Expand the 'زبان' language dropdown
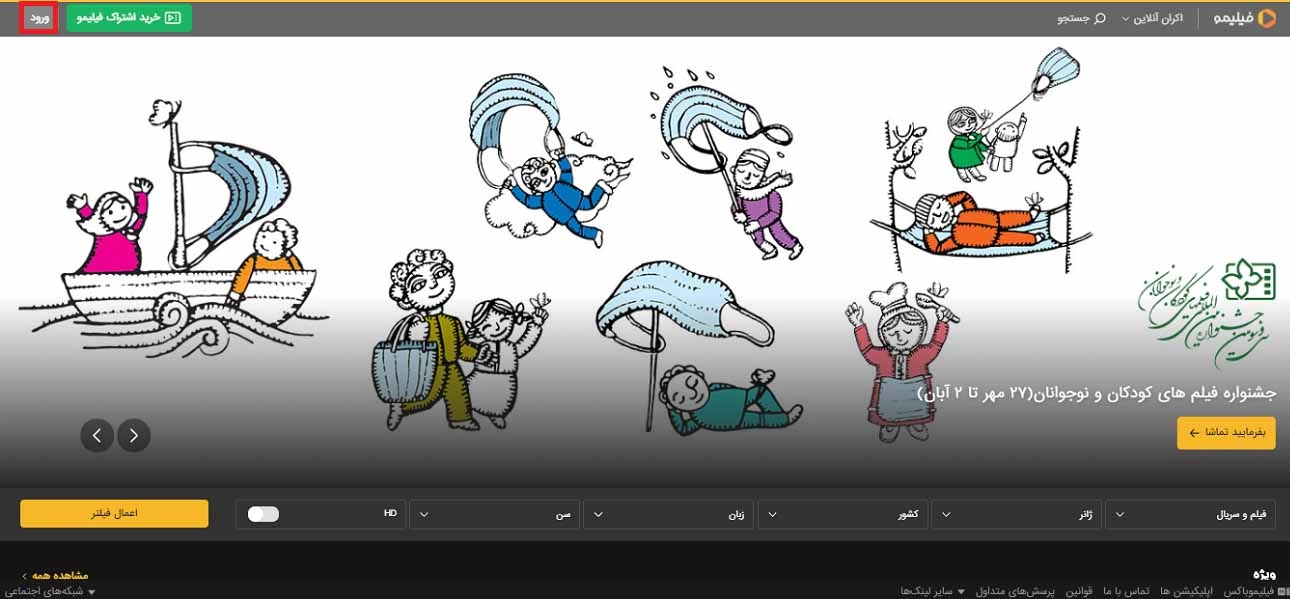Image resolution: width=1290 pixels, height=599 pixels. 668,514
